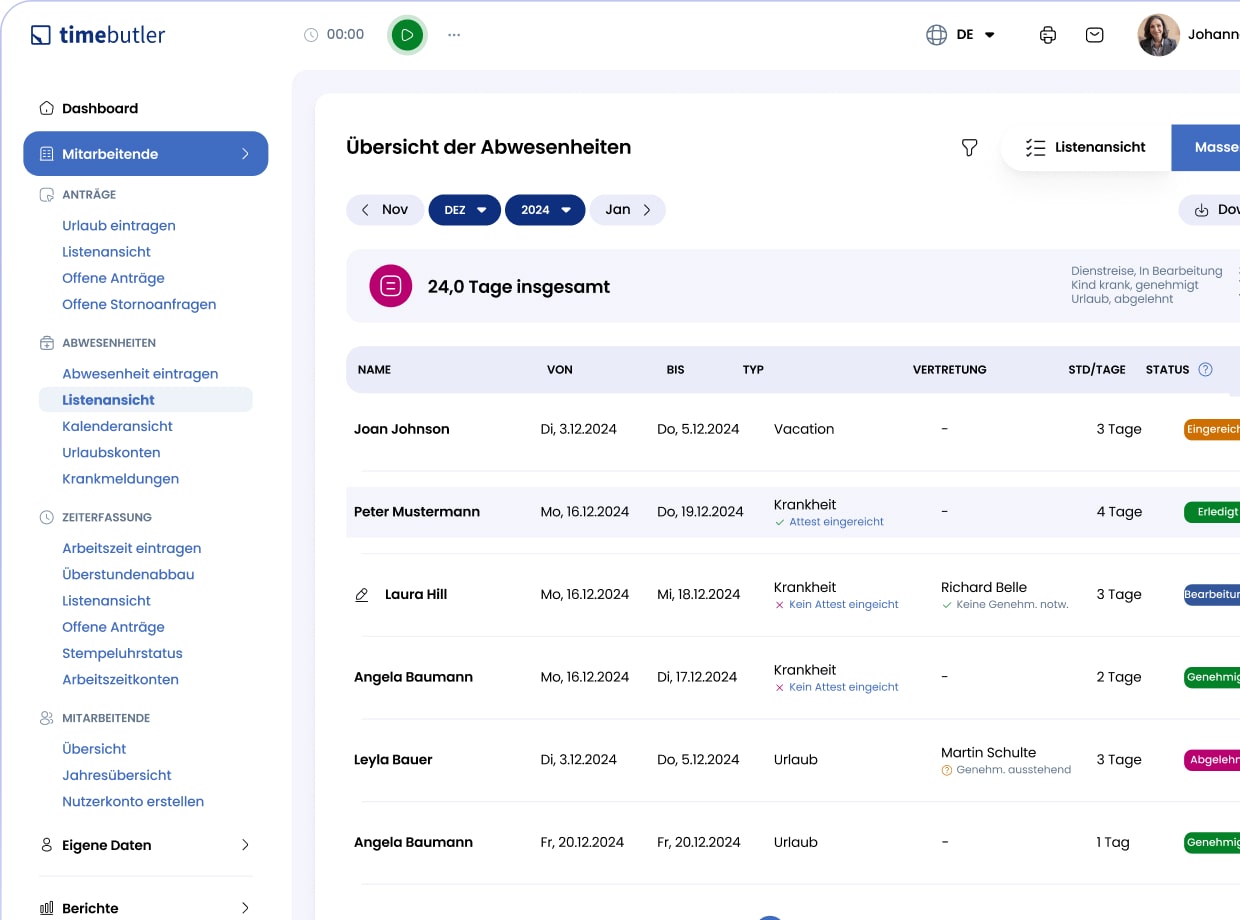Click the status help question mark icon
This screenshot has height=920, width=1240.
point(1205,370)
